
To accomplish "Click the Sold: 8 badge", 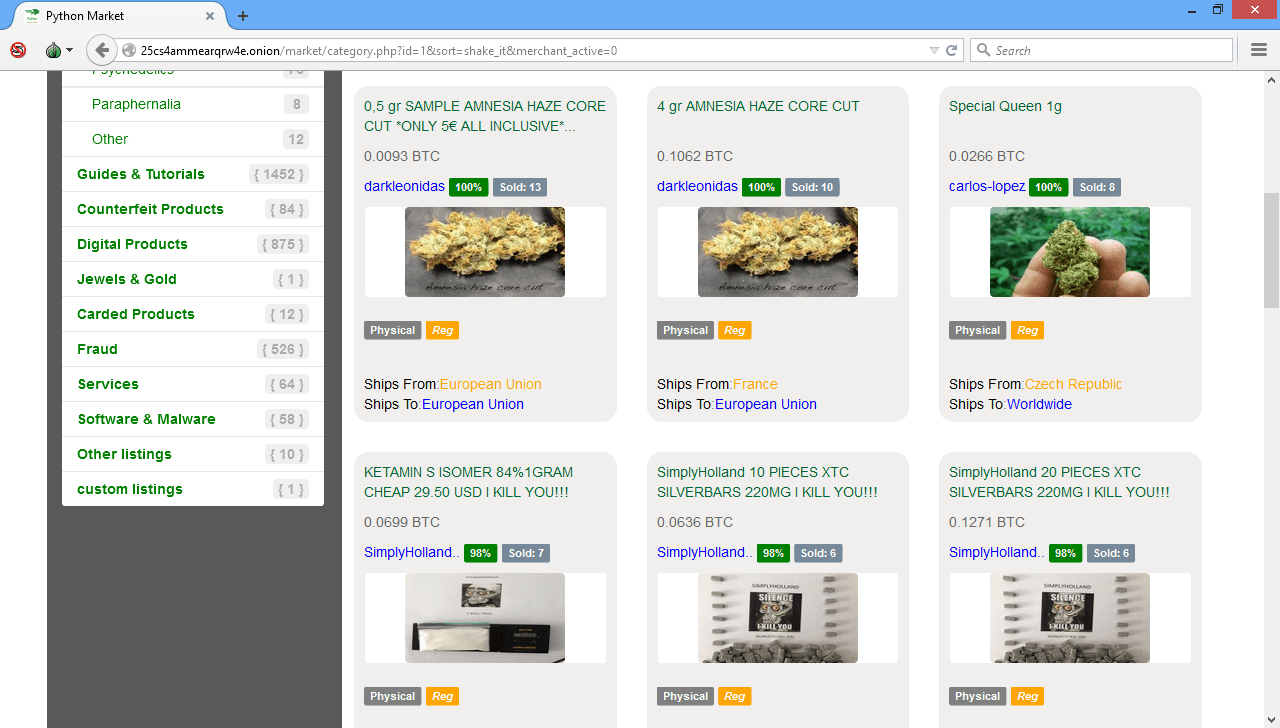I will pos(1097,187).
